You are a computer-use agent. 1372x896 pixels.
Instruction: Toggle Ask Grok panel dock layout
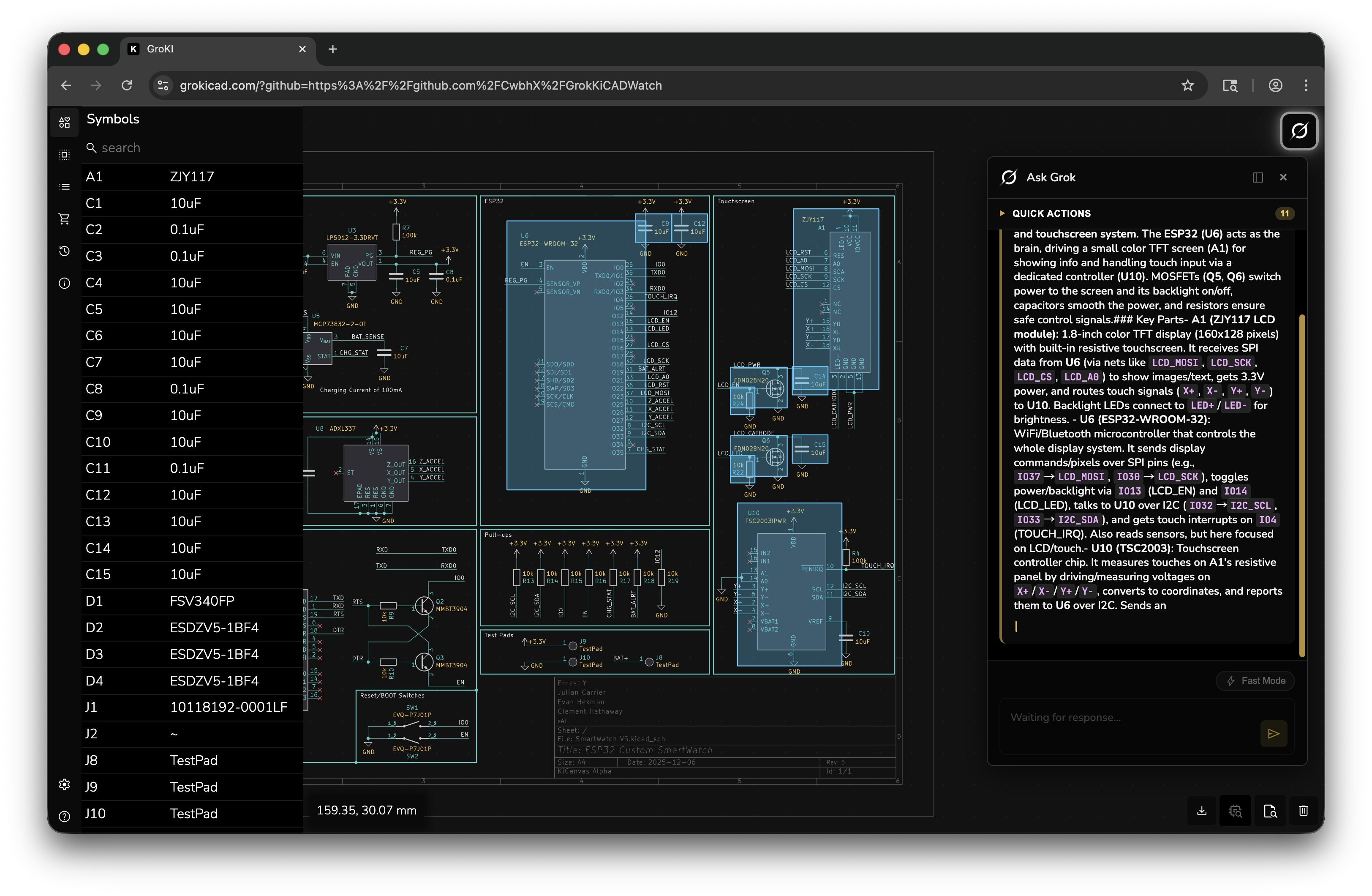1258,178
